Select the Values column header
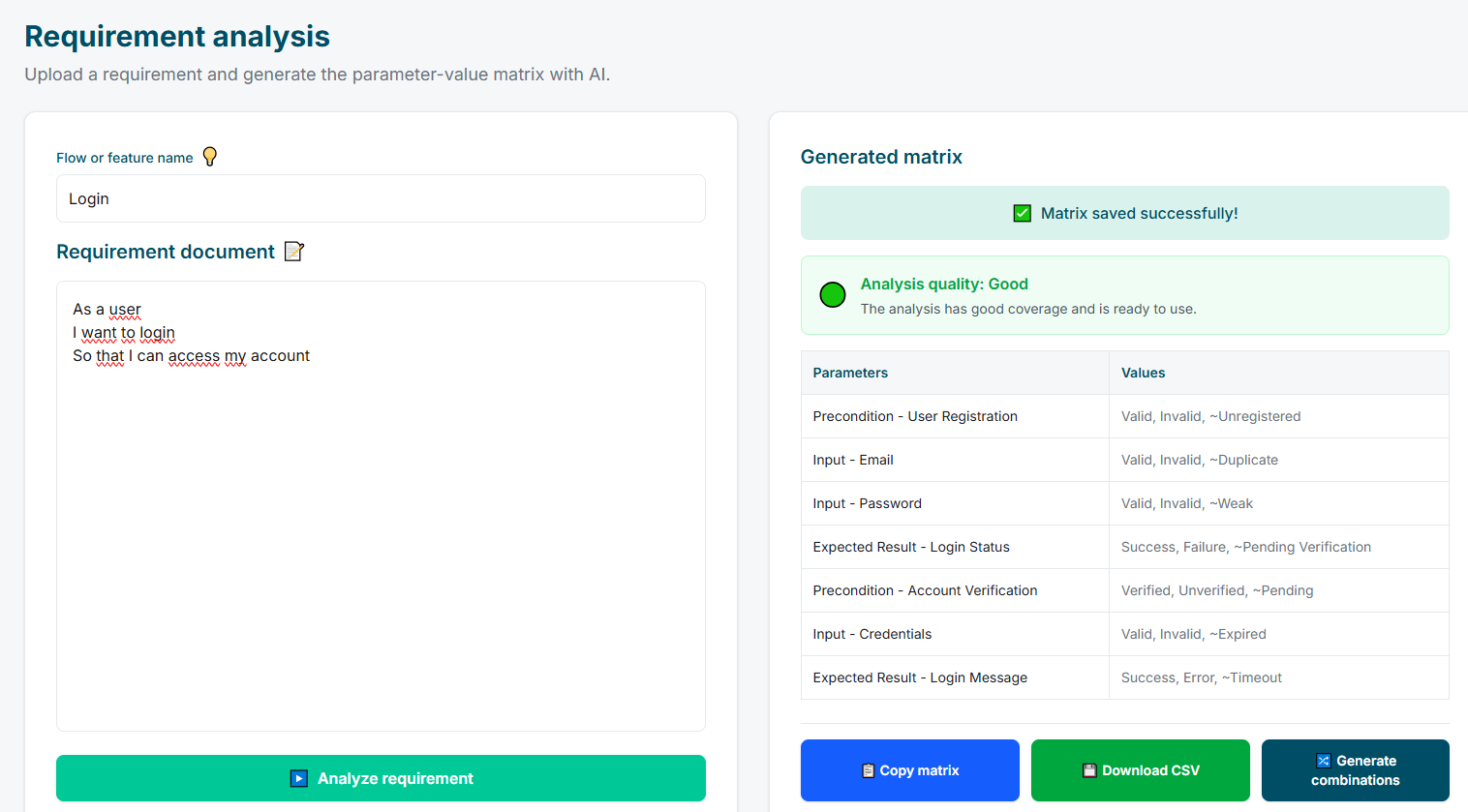The width and height of the screenshot is (1468, 812). click(x=1143, y=373)
